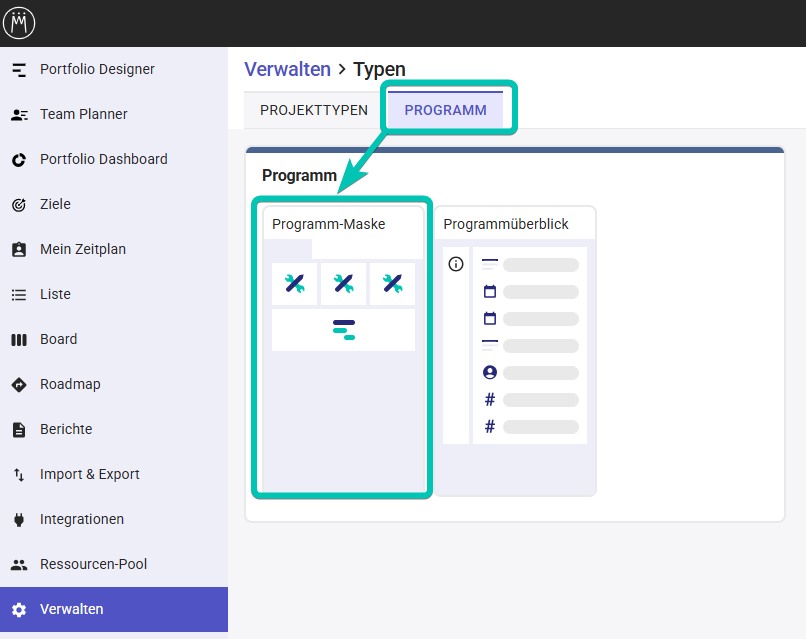Click the Team Planner people icon
The image size is (806, 639).
coord(19,115)
